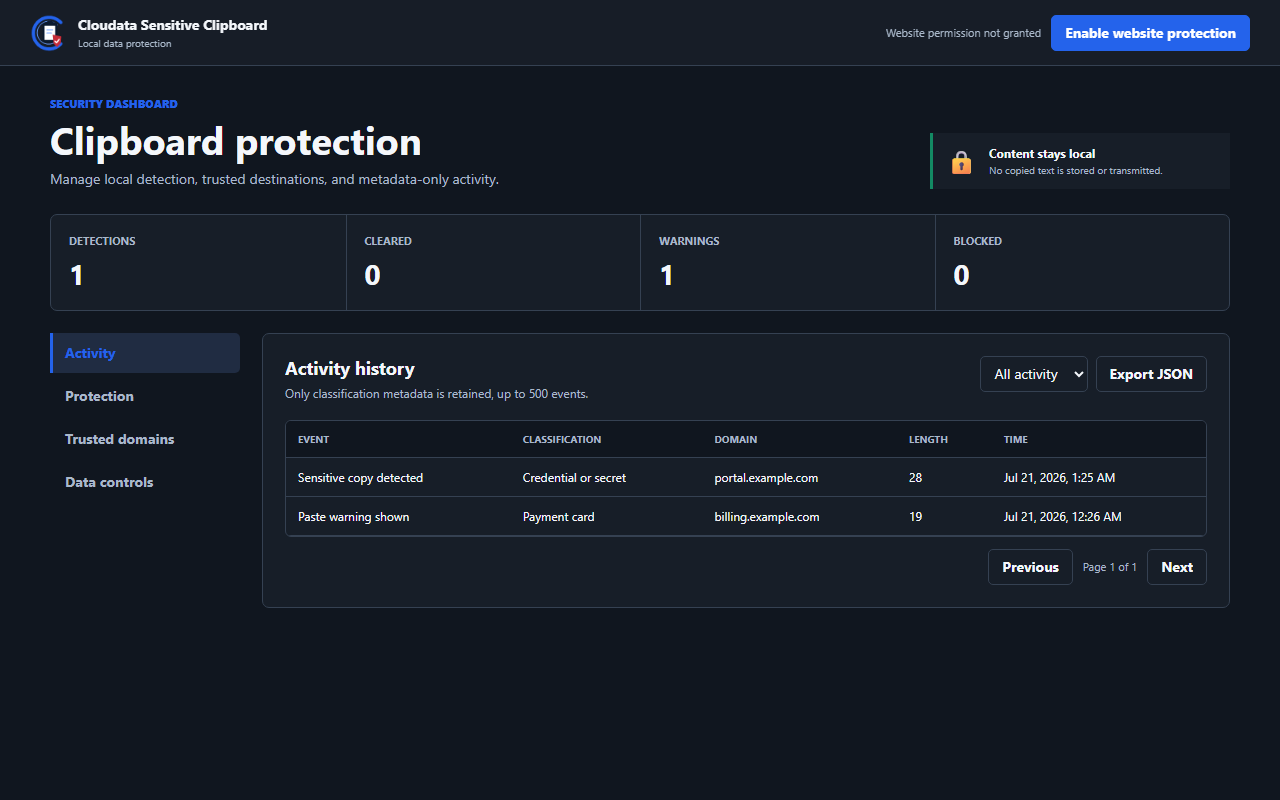Click the Content stays local notice text
Image resolution: width=1280 pixels, height=800 pixels.
1042,154
